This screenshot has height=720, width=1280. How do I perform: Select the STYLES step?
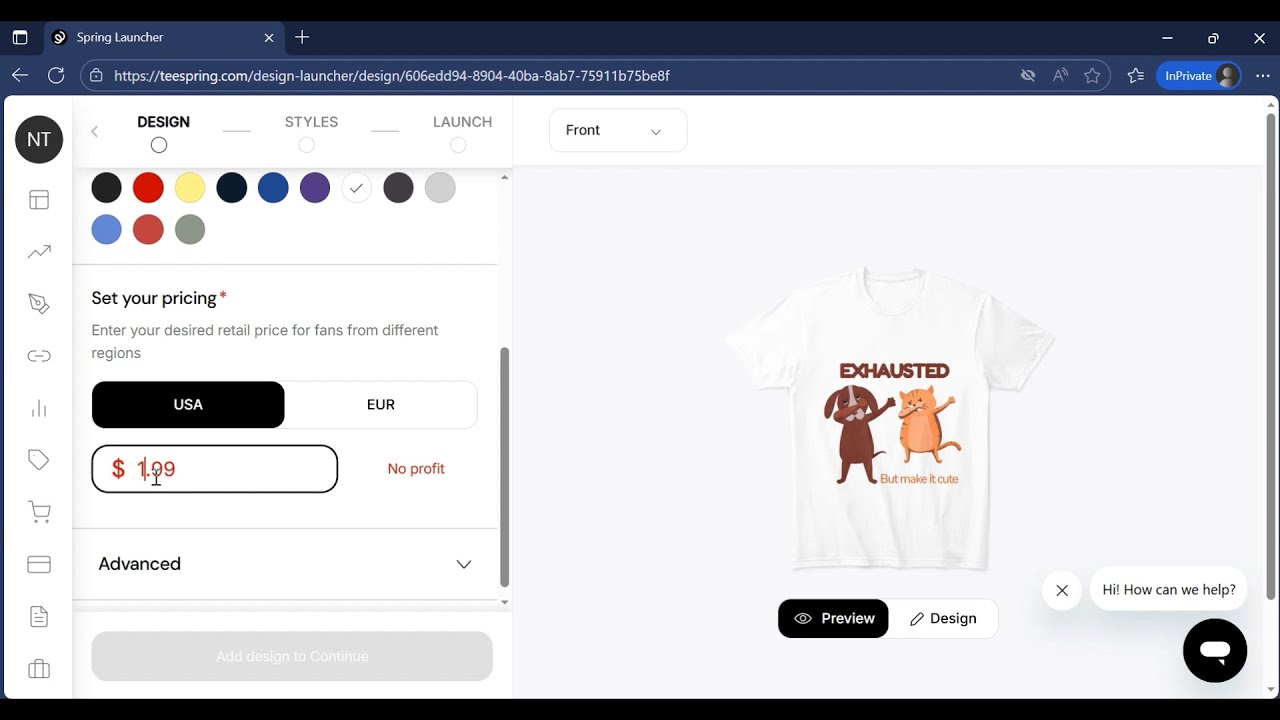click(311, 132)
